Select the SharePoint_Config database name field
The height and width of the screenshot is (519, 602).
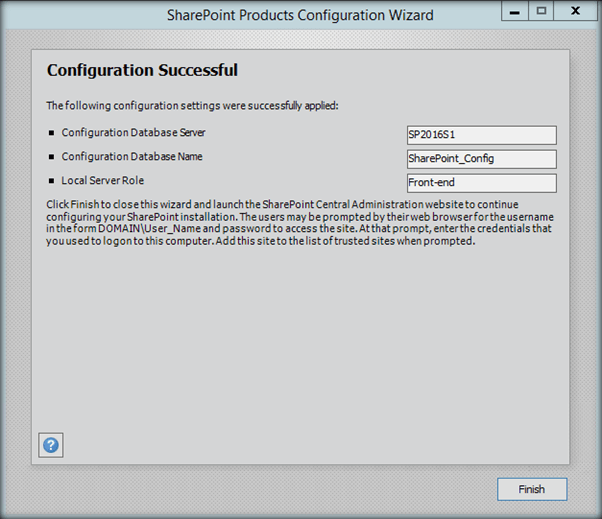(x=480, y=159)
